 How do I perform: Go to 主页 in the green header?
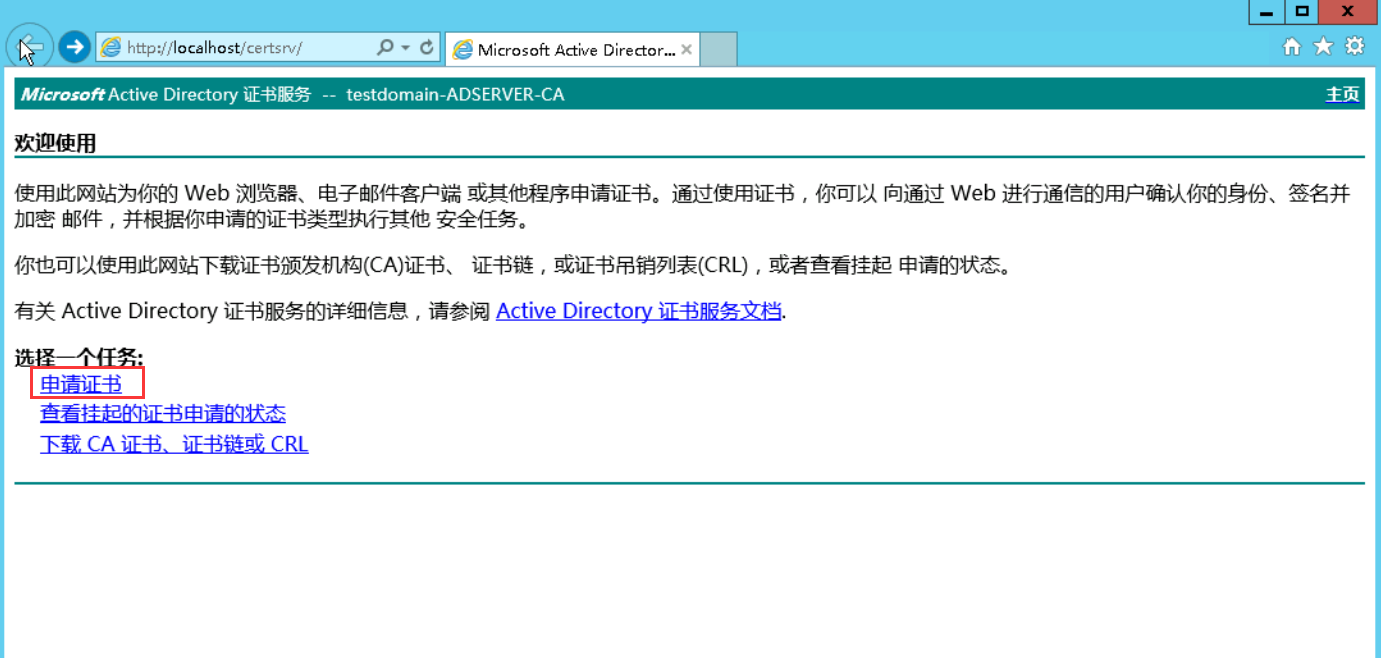point(1342,95)
